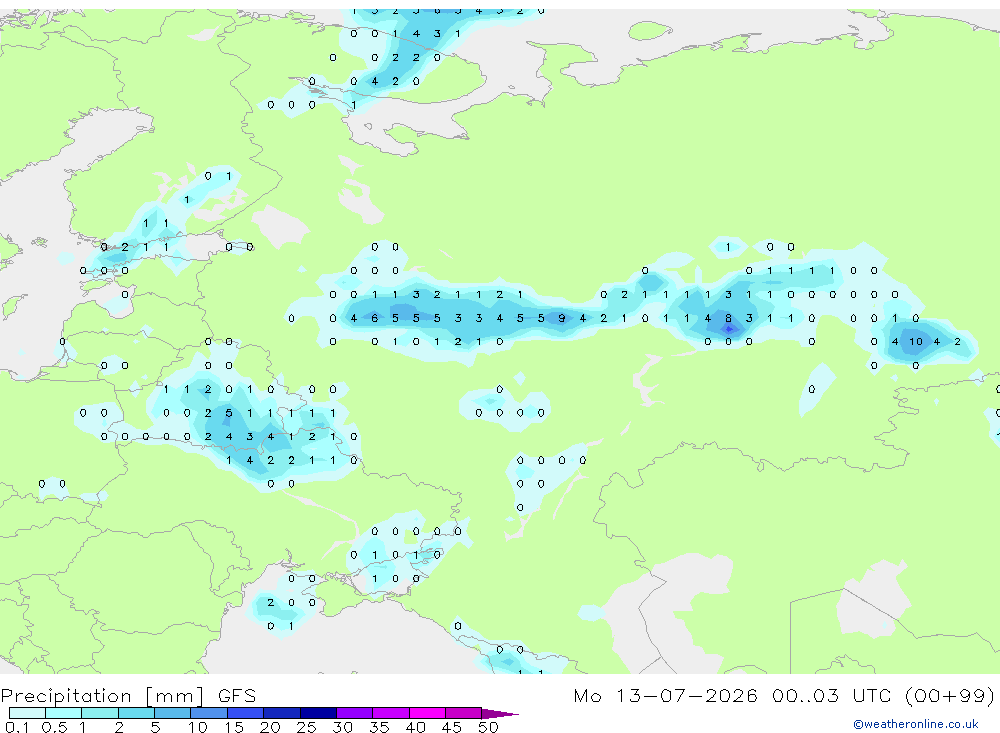Click the legend label "30"
The image size is (1000, 733).
pos(342,727)
